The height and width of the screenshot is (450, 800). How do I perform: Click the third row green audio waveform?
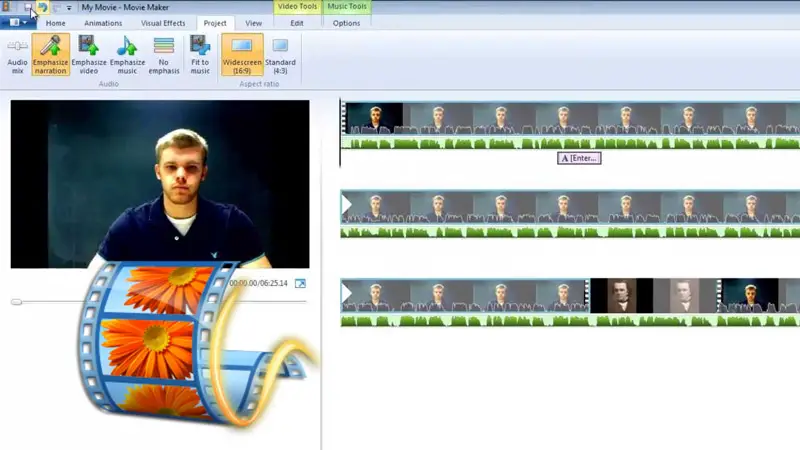tap(570, 320)
